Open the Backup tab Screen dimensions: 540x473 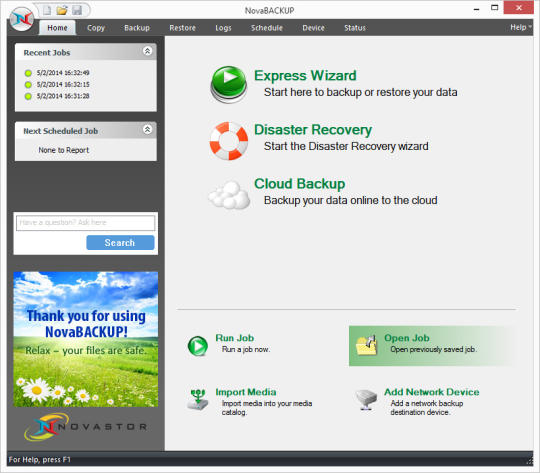pos(137,28)
